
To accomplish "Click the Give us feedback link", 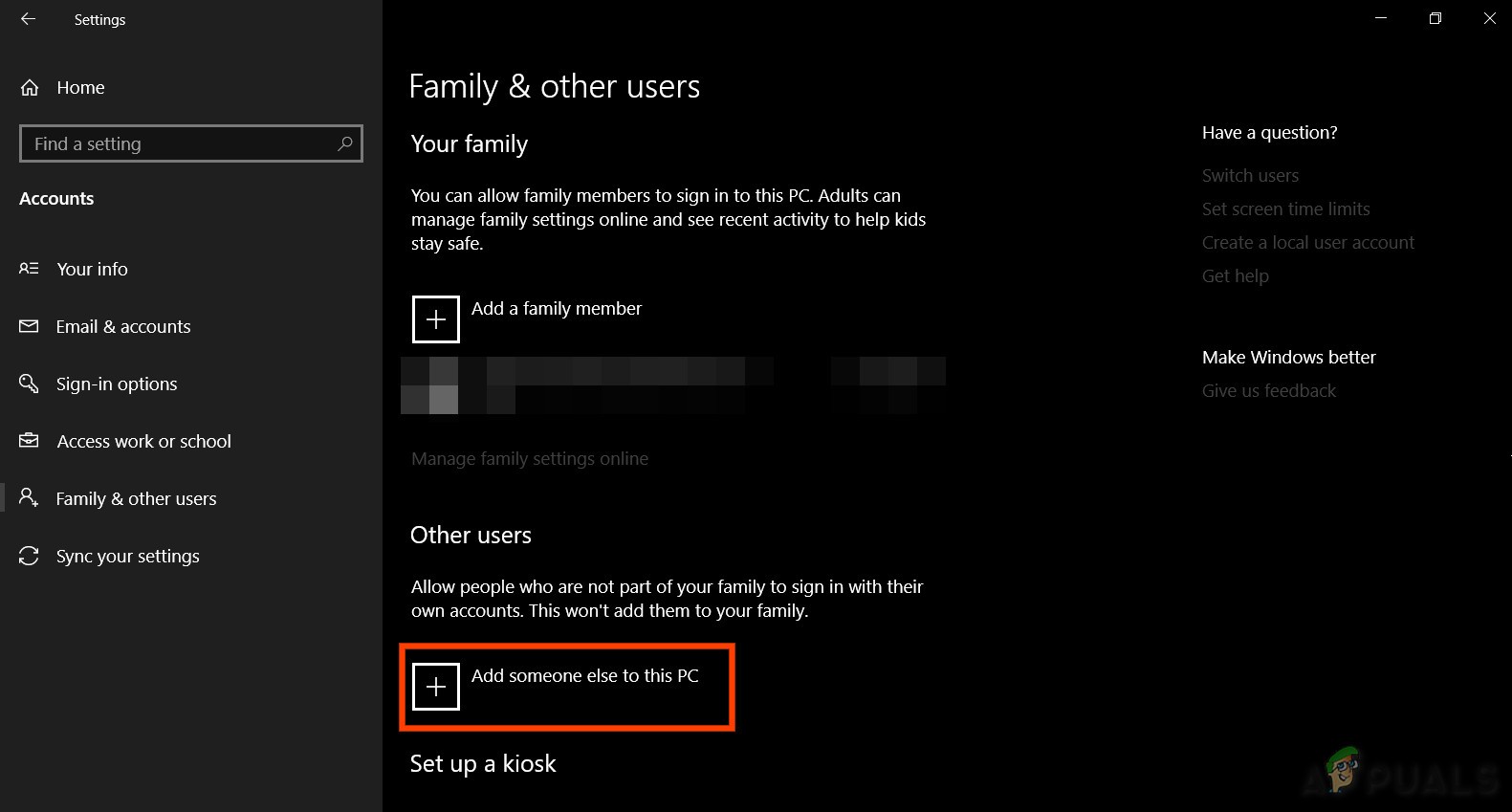I will pyautogui.click(x=1268, y=391).
